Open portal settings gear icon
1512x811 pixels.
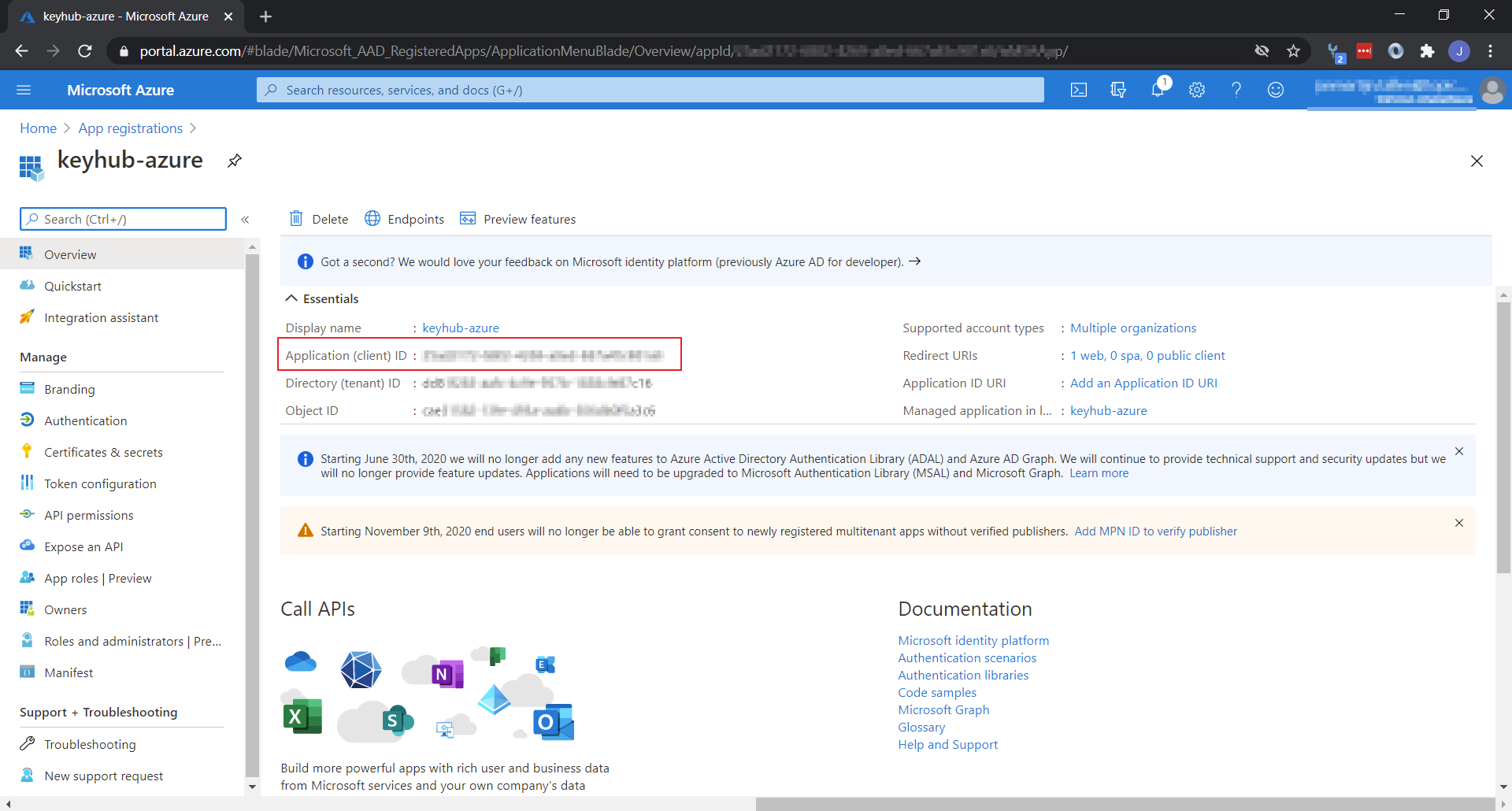1197,91
